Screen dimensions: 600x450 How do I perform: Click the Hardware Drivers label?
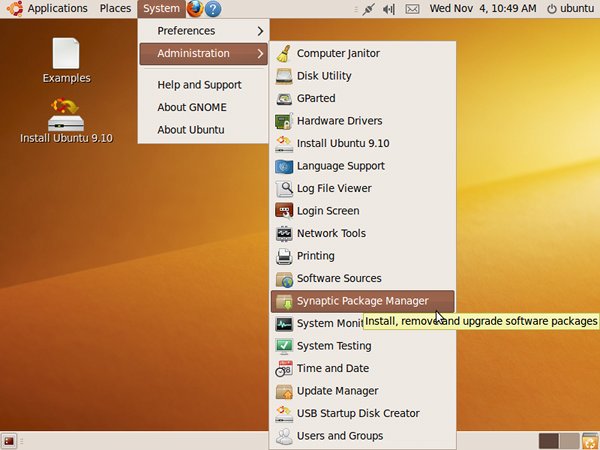[340, 121]
